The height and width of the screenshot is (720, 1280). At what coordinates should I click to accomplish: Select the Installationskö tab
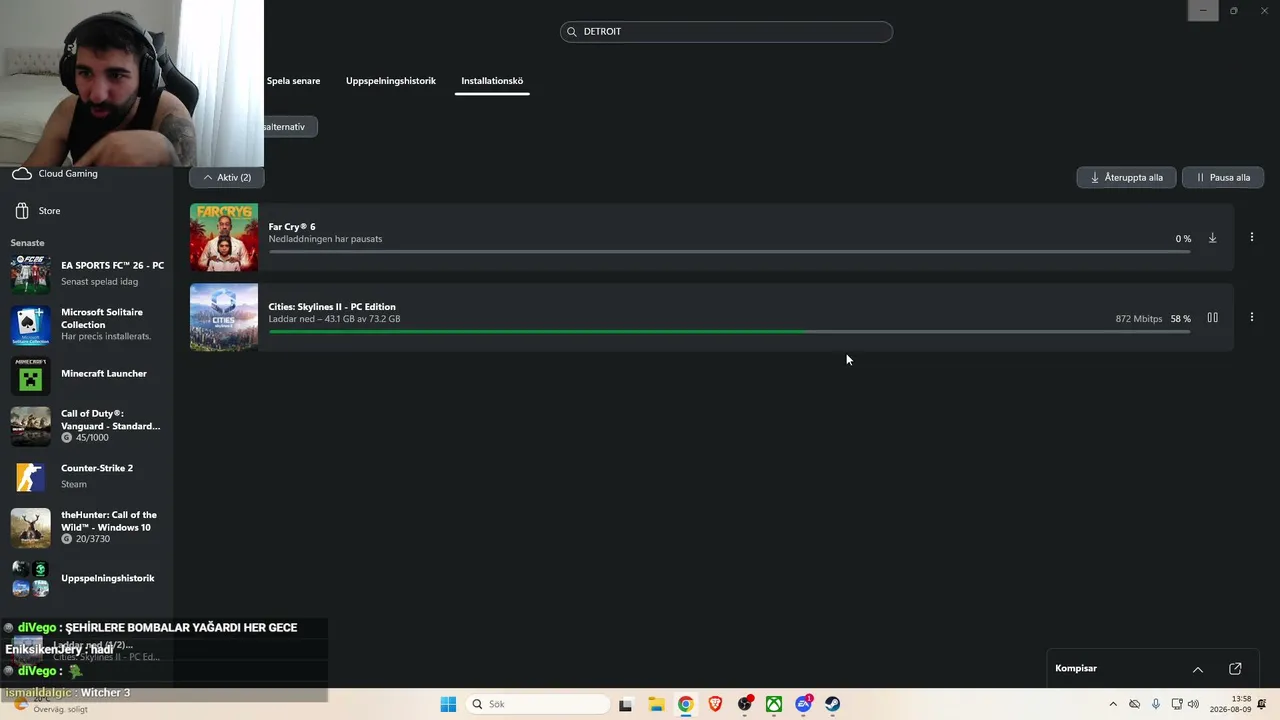pyautogui.click(x=492, y=81)
